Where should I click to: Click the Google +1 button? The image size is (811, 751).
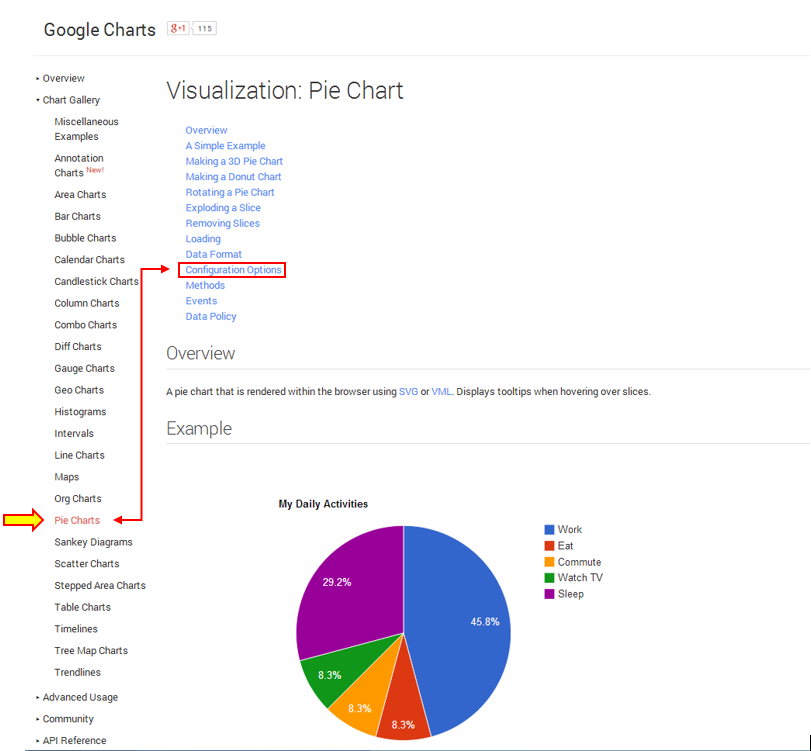(178, 28)
